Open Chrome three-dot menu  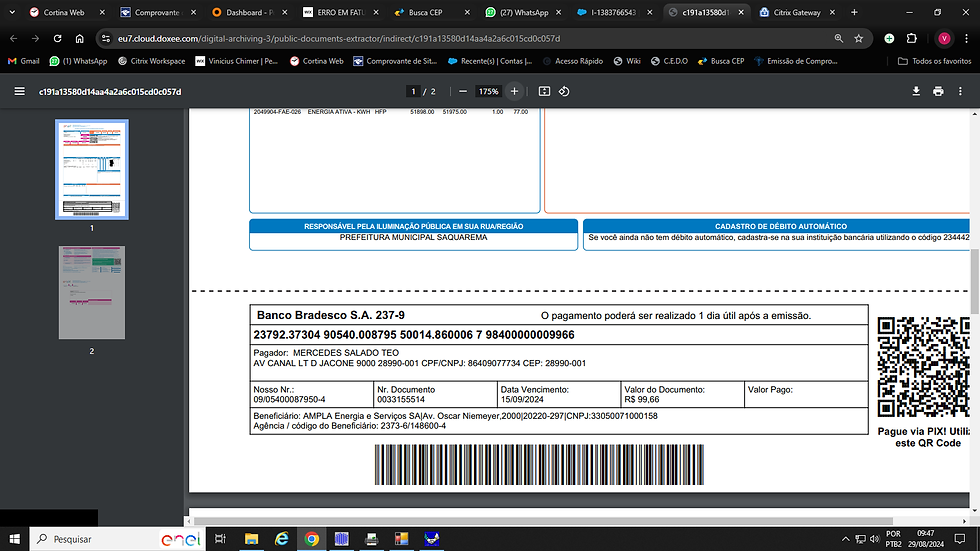(x=966, y=39)
